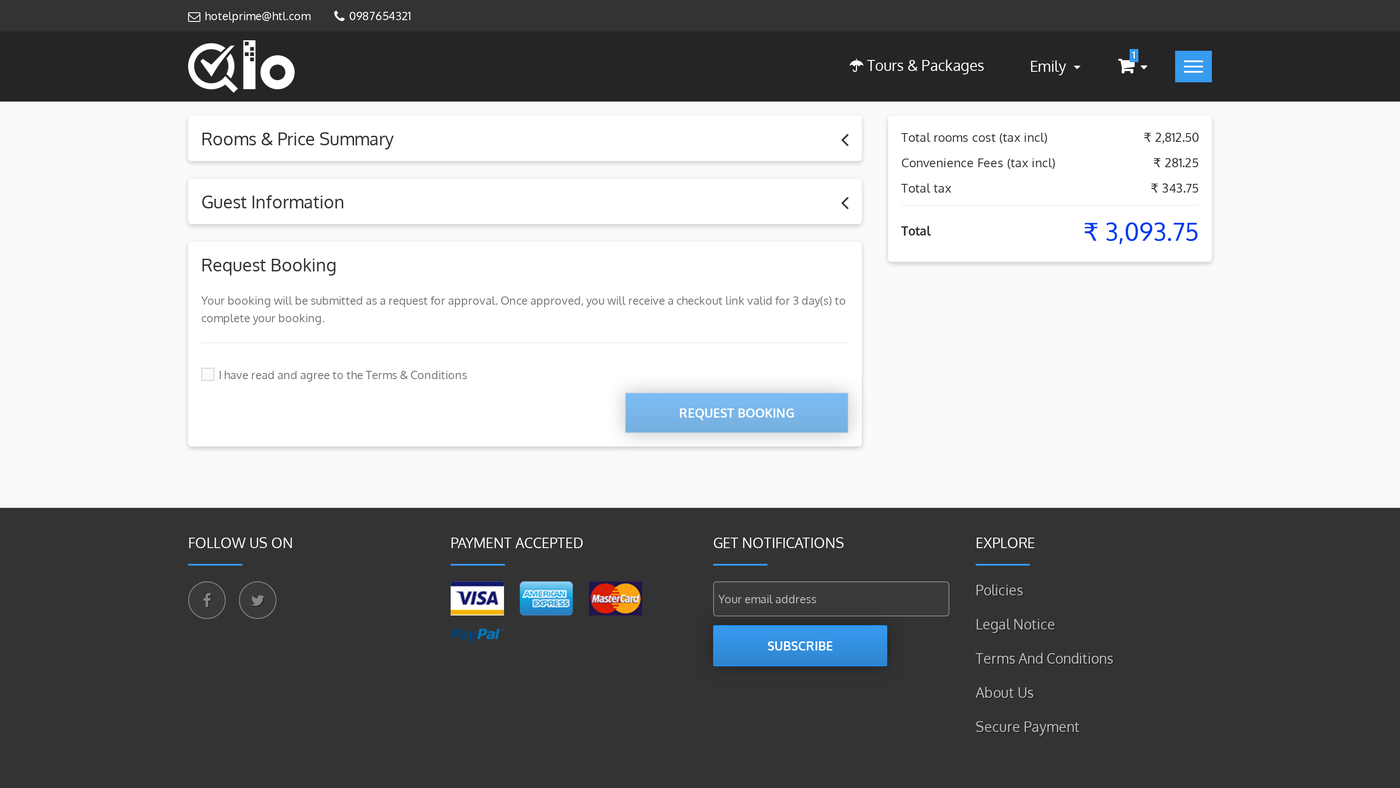Click the hotelprime@htl.com email address
The width and height of the screenshot is (1400, 788).
pyautogui.click(x=258, y=16)
